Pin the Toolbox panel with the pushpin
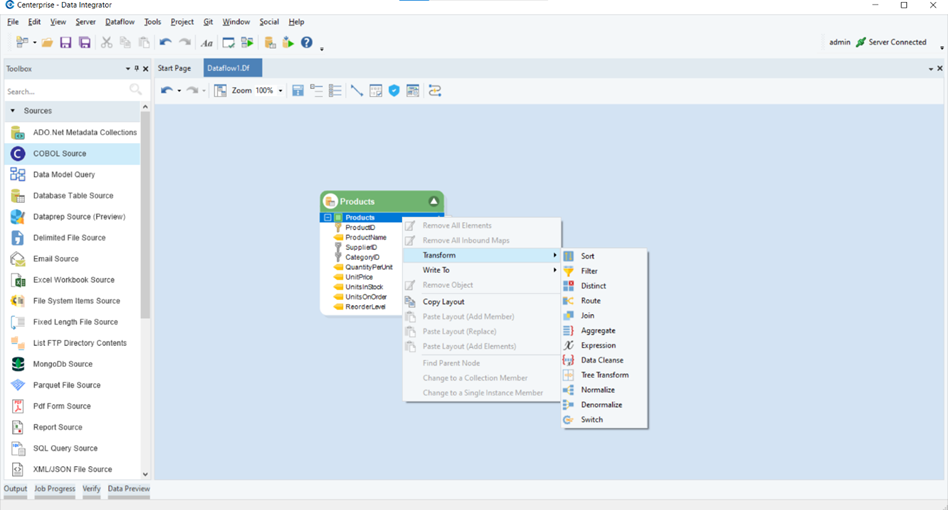The width and height of the screenshot is (948, 510). tap(136, 69)
